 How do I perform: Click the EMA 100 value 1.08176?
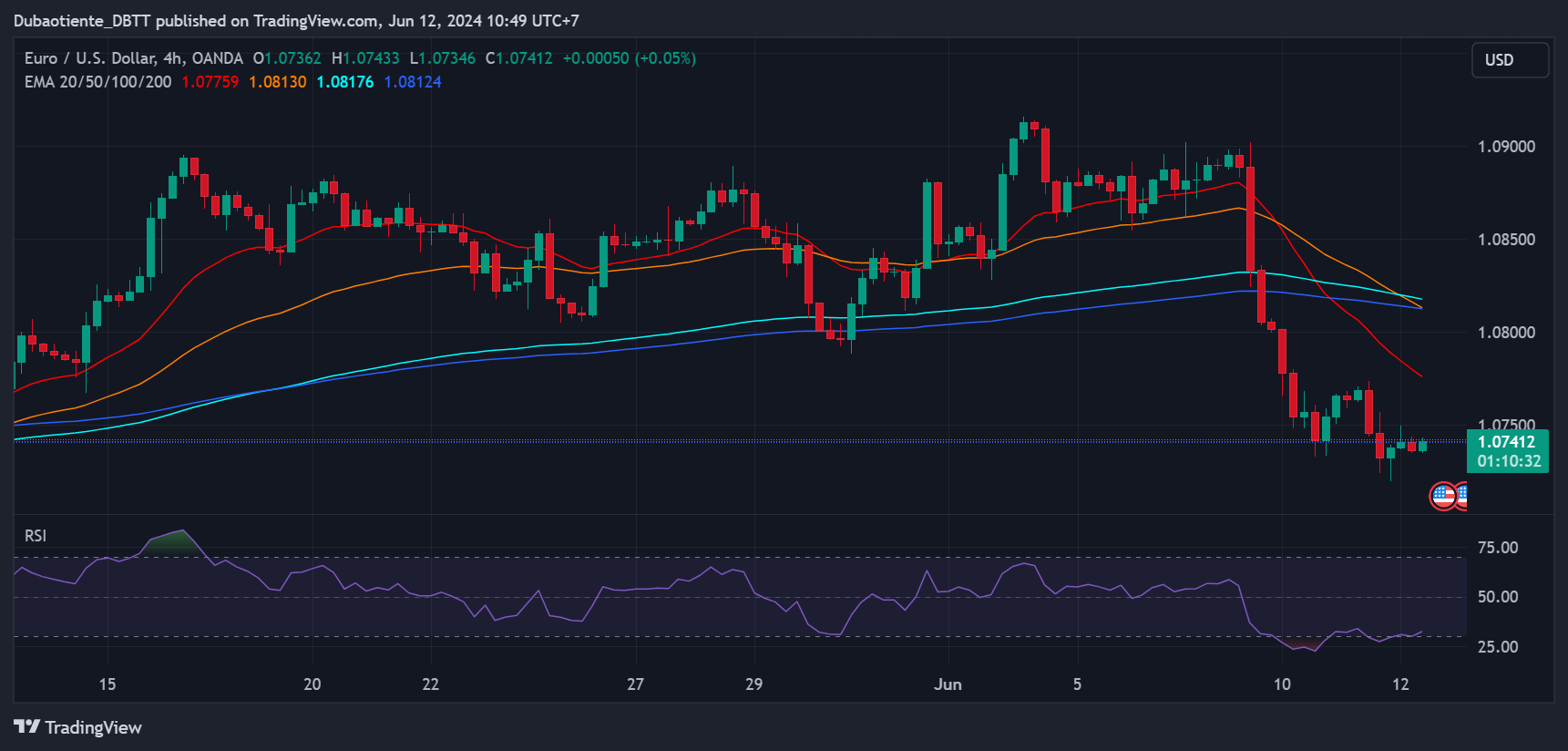coord(345,82)
